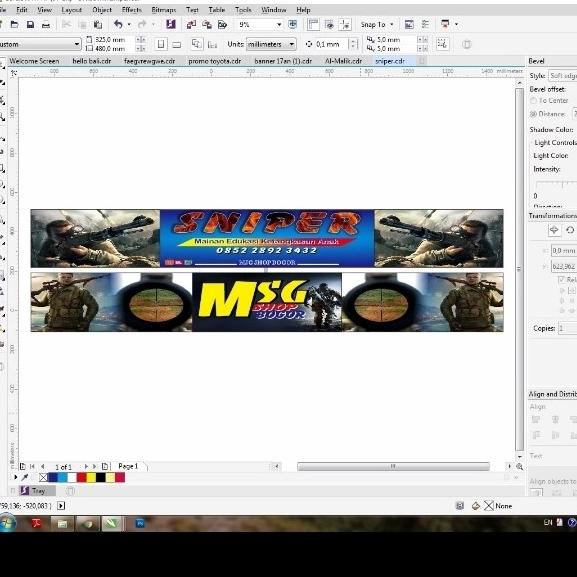Toggle the Show Rulers icon
Image resolution: width=577 pixels, height=577 pixels.
(313, 25)
